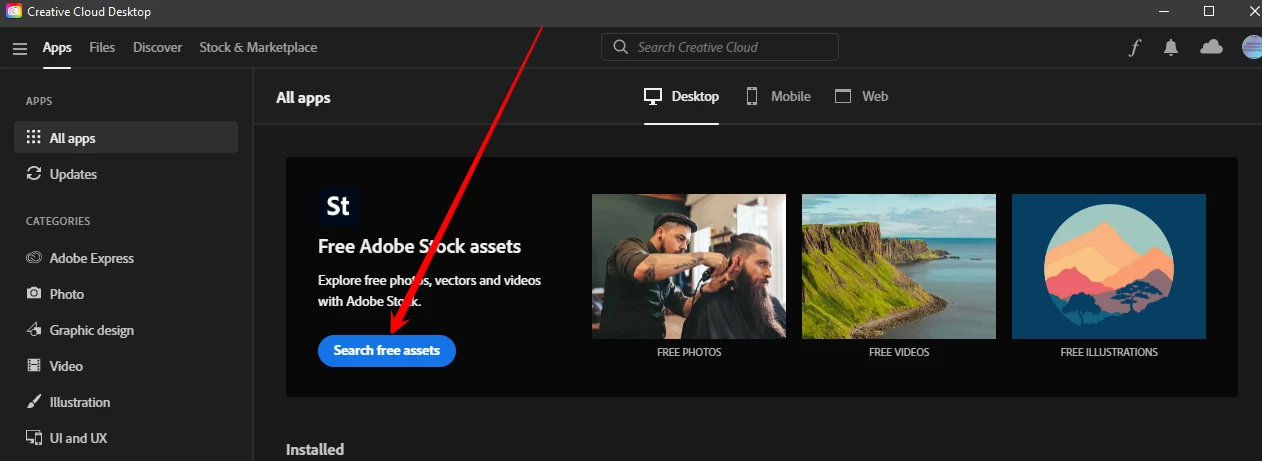
Task: Click the Creative Cloud logo in title bar
Action: (x=14, y=11)
